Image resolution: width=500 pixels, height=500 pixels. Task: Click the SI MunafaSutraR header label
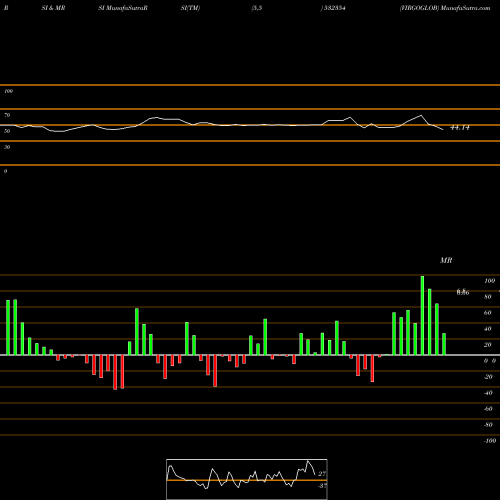(x=123, y=8)
